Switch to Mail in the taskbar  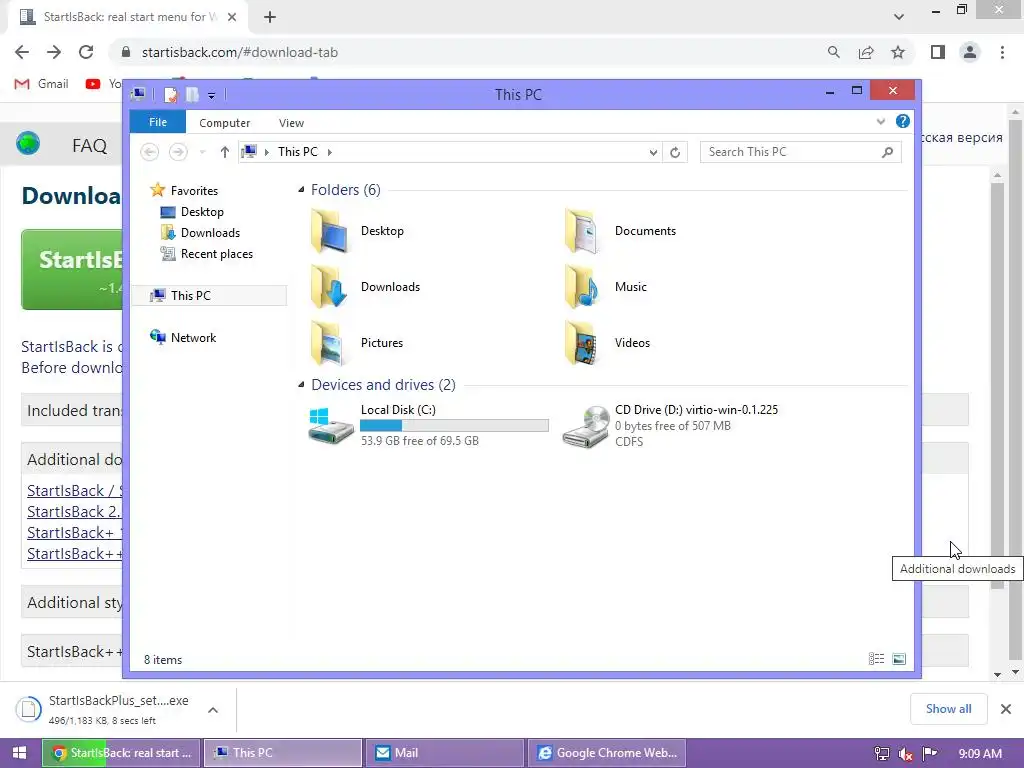pos(445,753)
